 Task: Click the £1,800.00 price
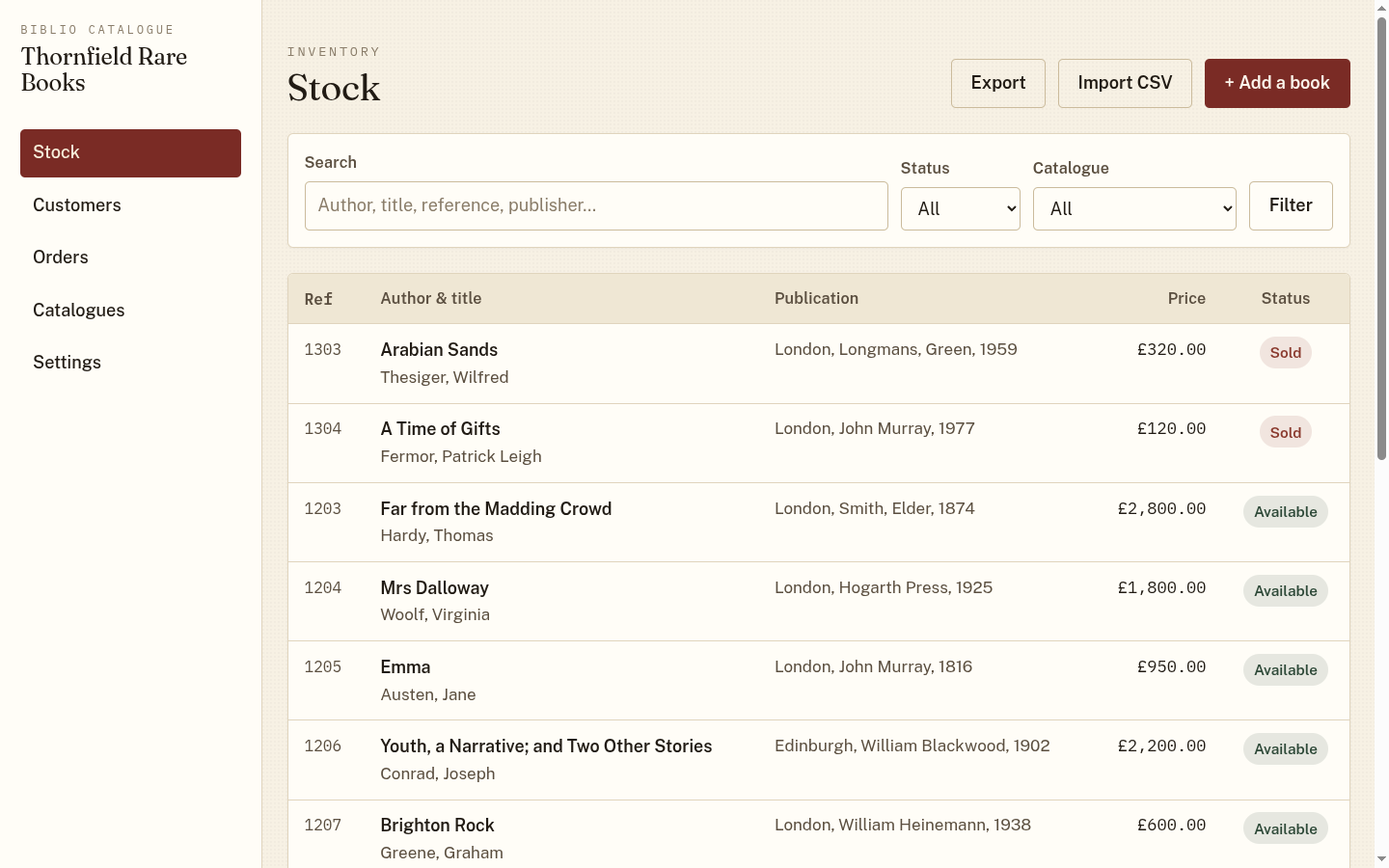click(x=1162, y=588)
